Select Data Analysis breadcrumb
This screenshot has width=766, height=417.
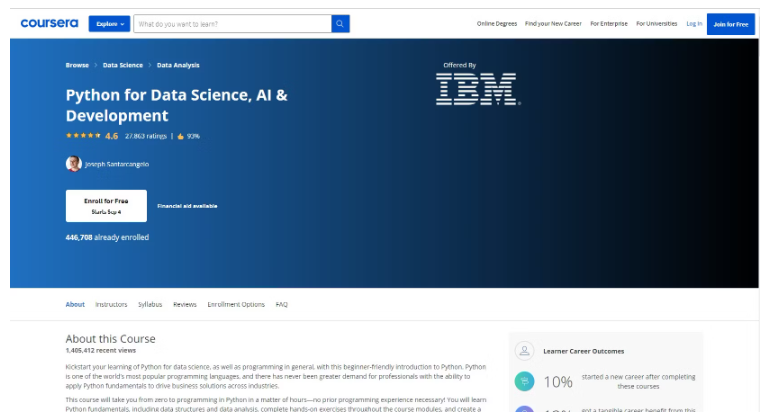coord(178,65)
